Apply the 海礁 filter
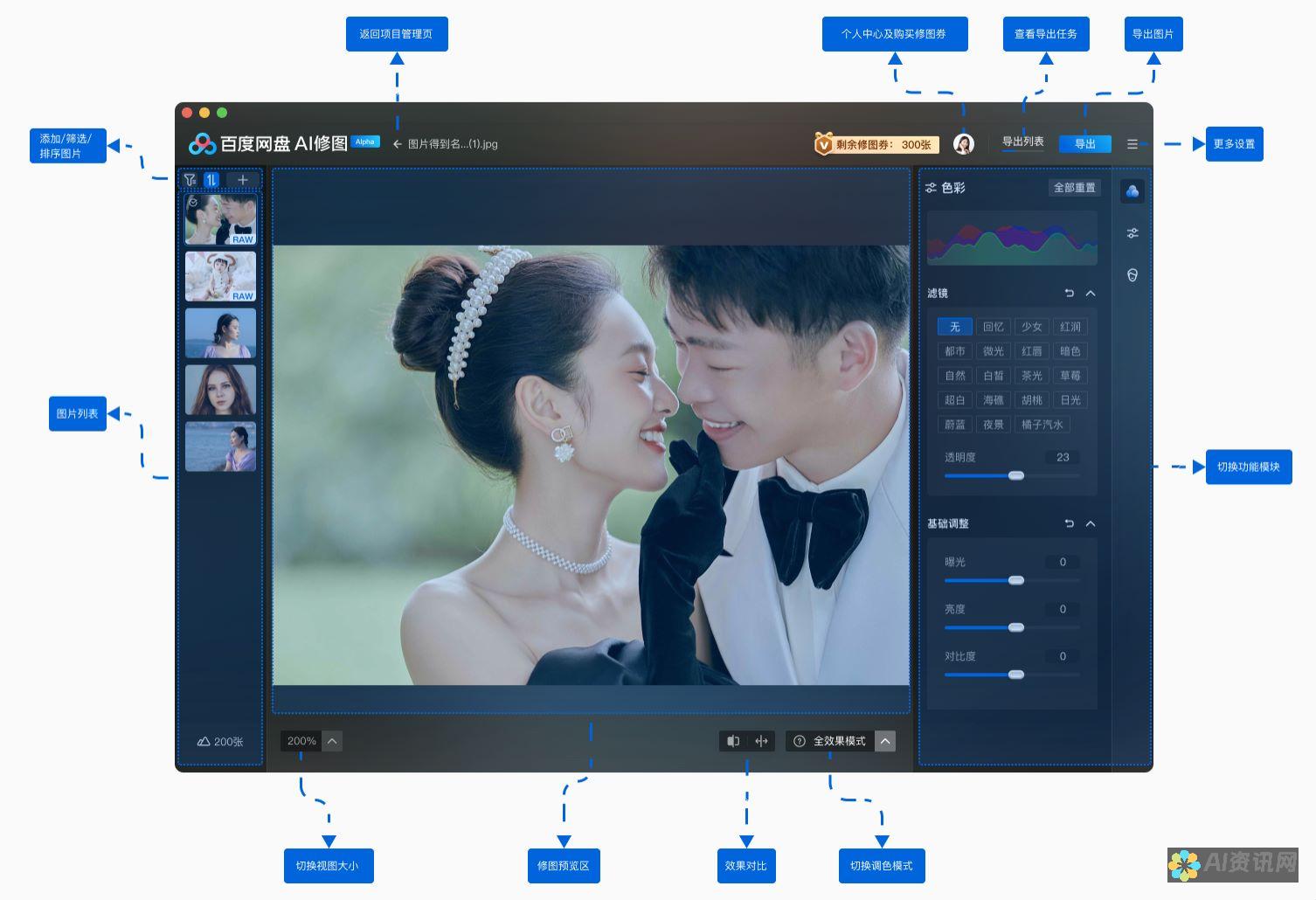 tap(994, 400)
